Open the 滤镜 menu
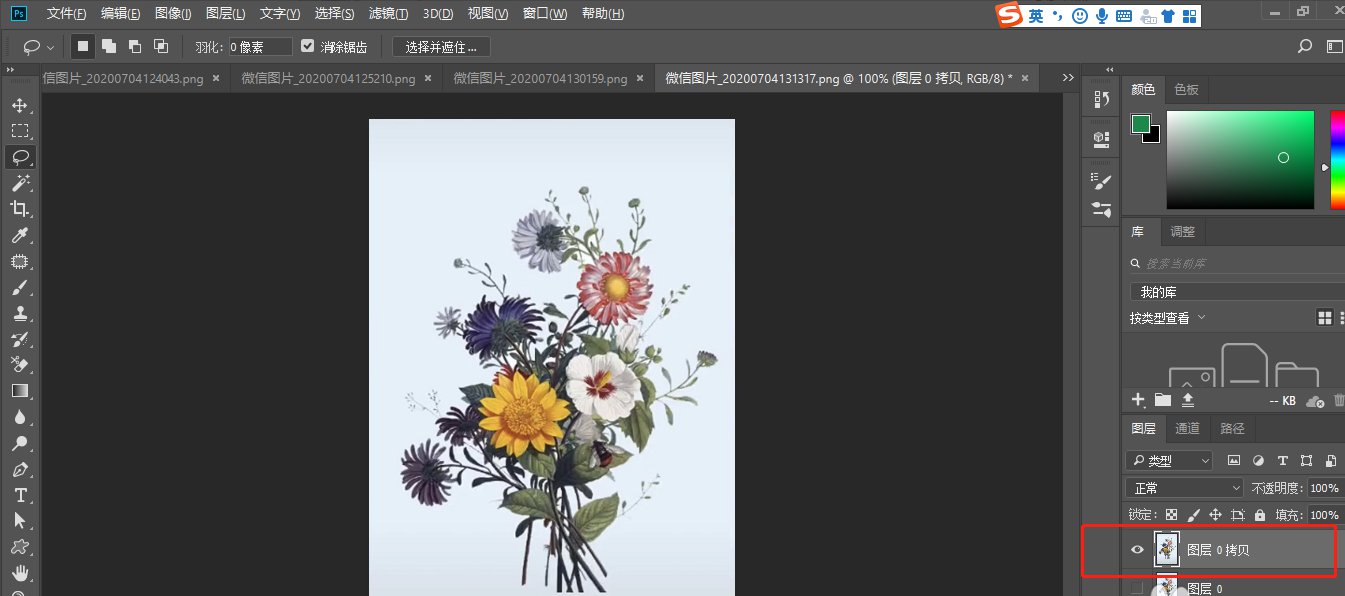 click(389, 15)
